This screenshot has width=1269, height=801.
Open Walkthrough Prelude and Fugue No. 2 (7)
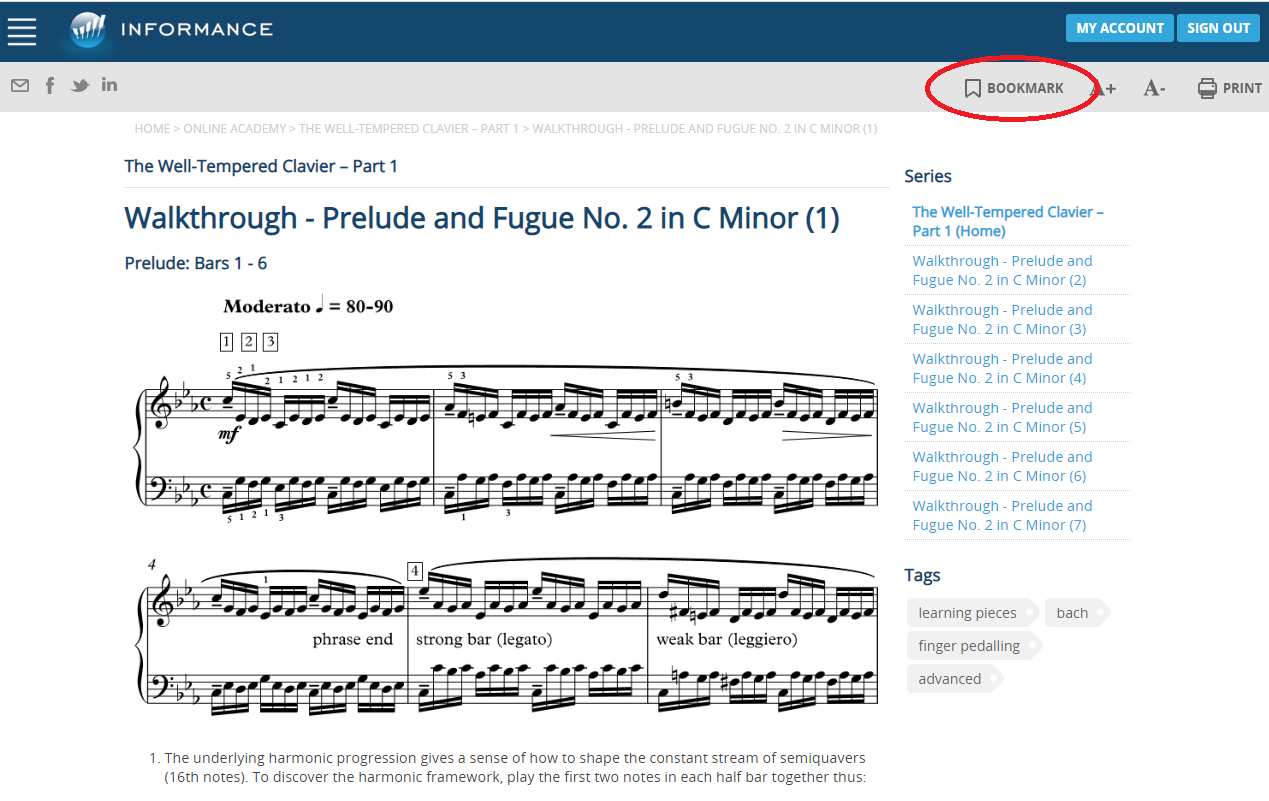coord(1002,515)
